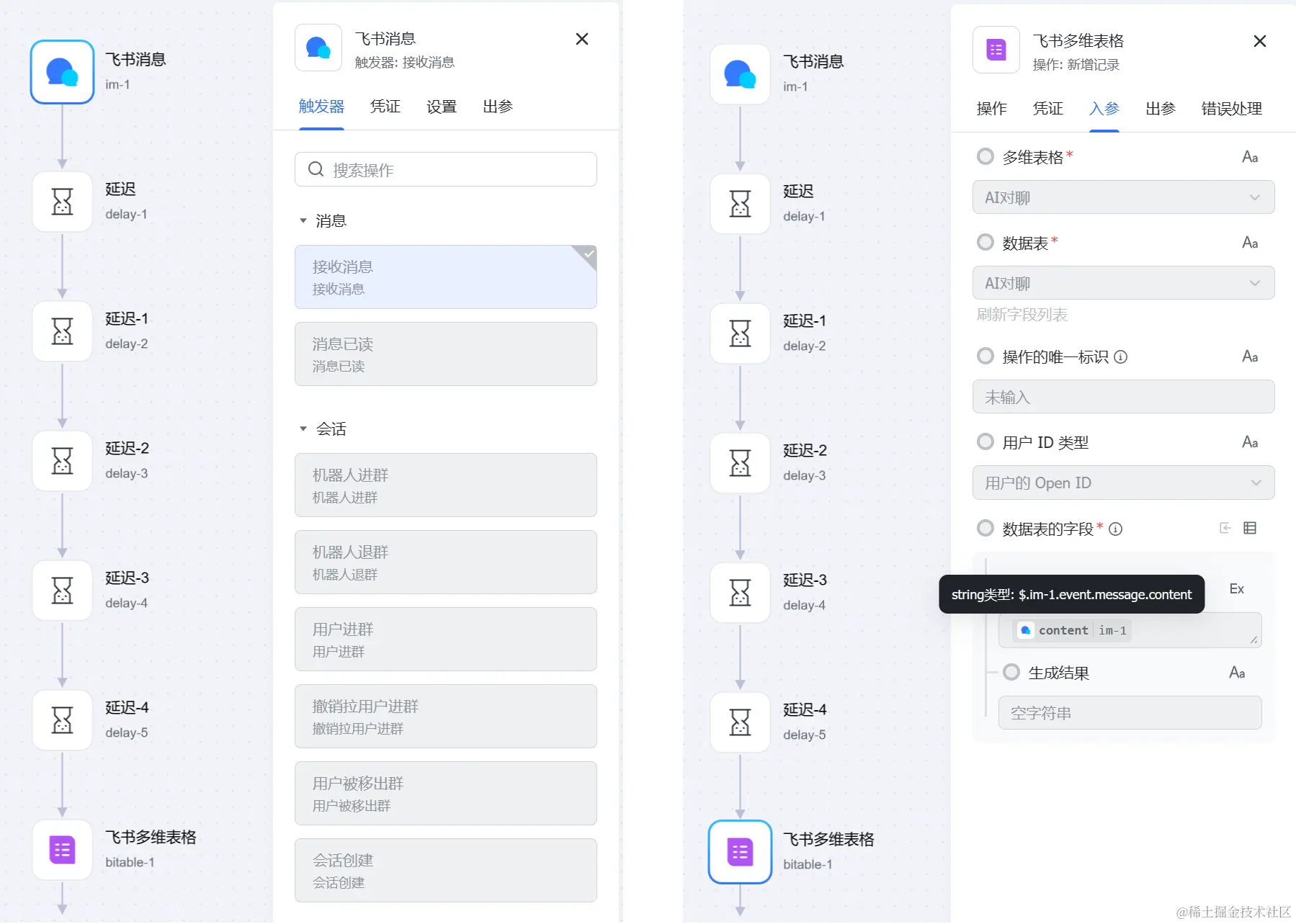The height and width of the screenshot is (924, 1296).
Task: Select the 延迟-4 delay-5 node in right workflow
Action: (740, 722)
